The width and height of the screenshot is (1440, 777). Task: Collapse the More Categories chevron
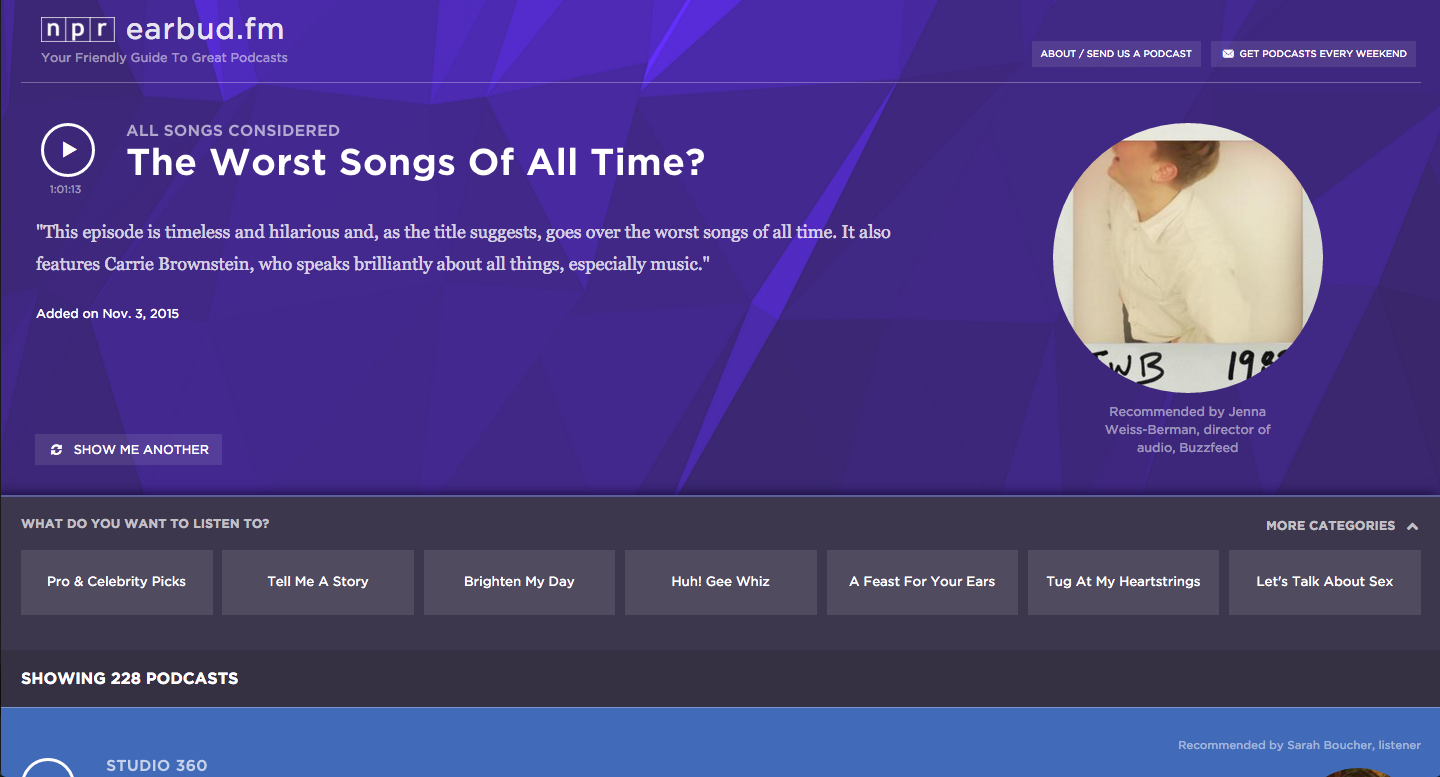[x=1412, y=526]
